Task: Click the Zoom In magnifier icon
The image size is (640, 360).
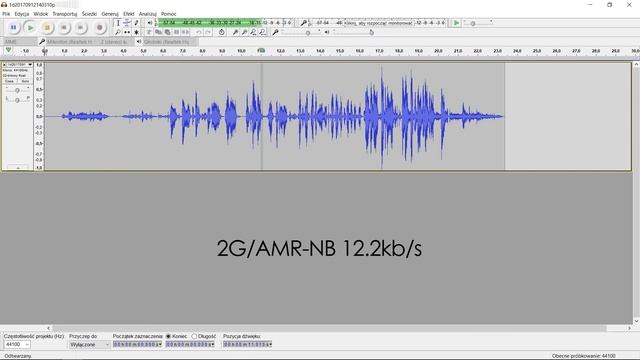Action: click(235, 32)
